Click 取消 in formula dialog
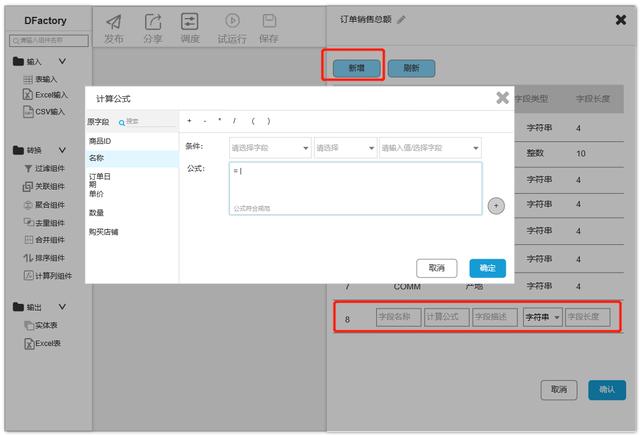Viewport: 640px width, 435px height. [x=437, y=268]
